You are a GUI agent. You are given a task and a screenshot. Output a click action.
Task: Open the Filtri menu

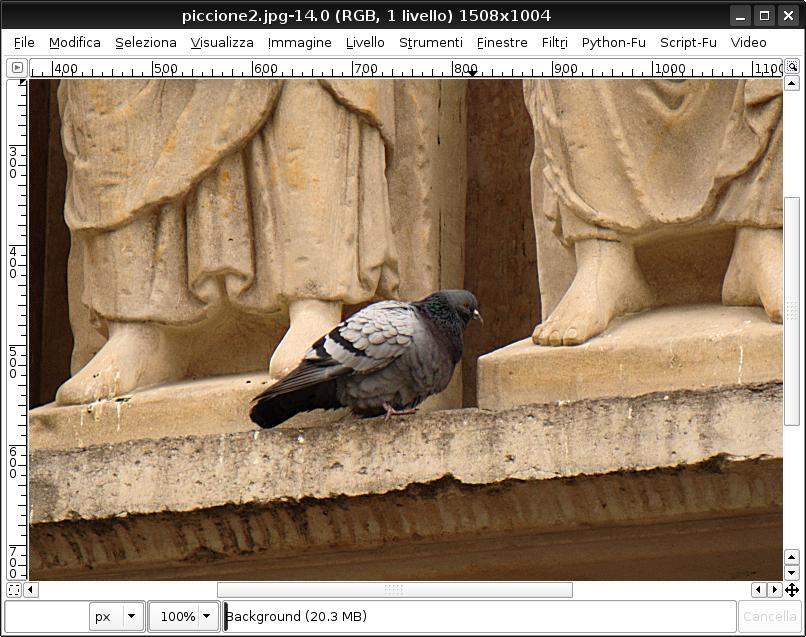tap(554, 42)
